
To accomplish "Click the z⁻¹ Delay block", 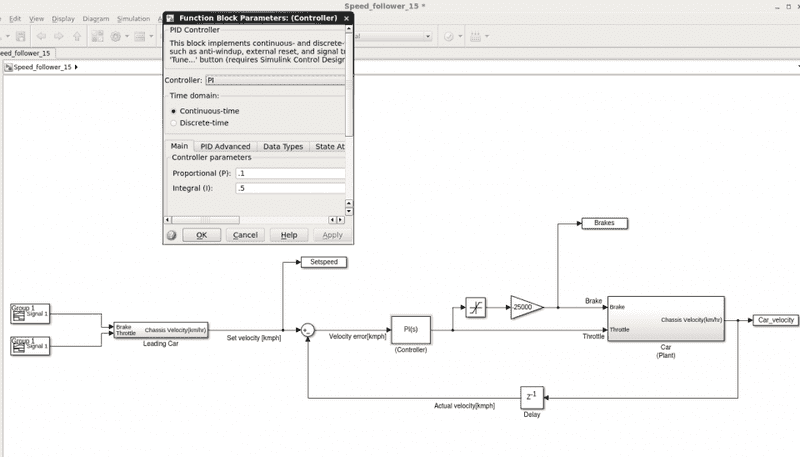I will [x=531, y=397].
